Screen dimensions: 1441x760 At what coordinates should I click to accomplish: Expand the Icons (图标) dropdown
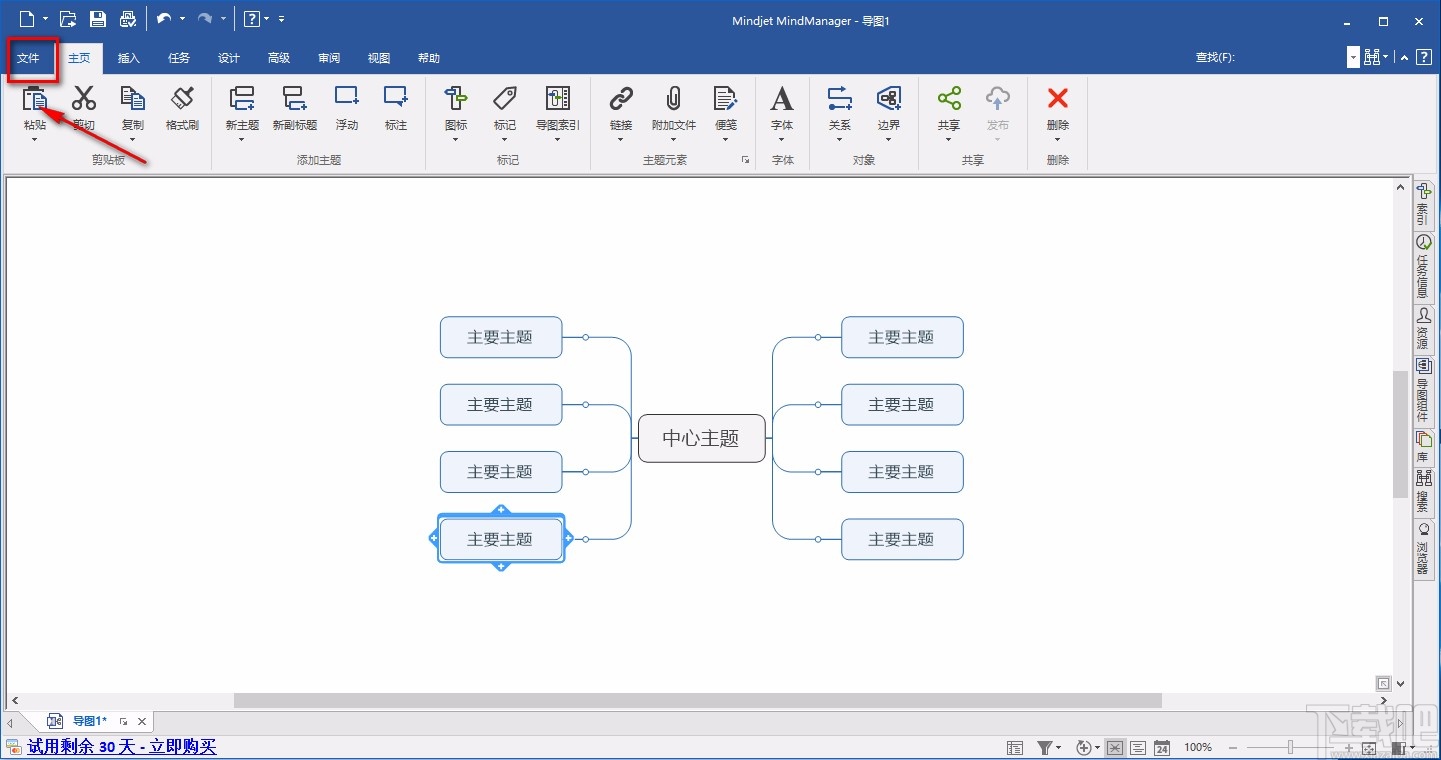tap(456, 140)
